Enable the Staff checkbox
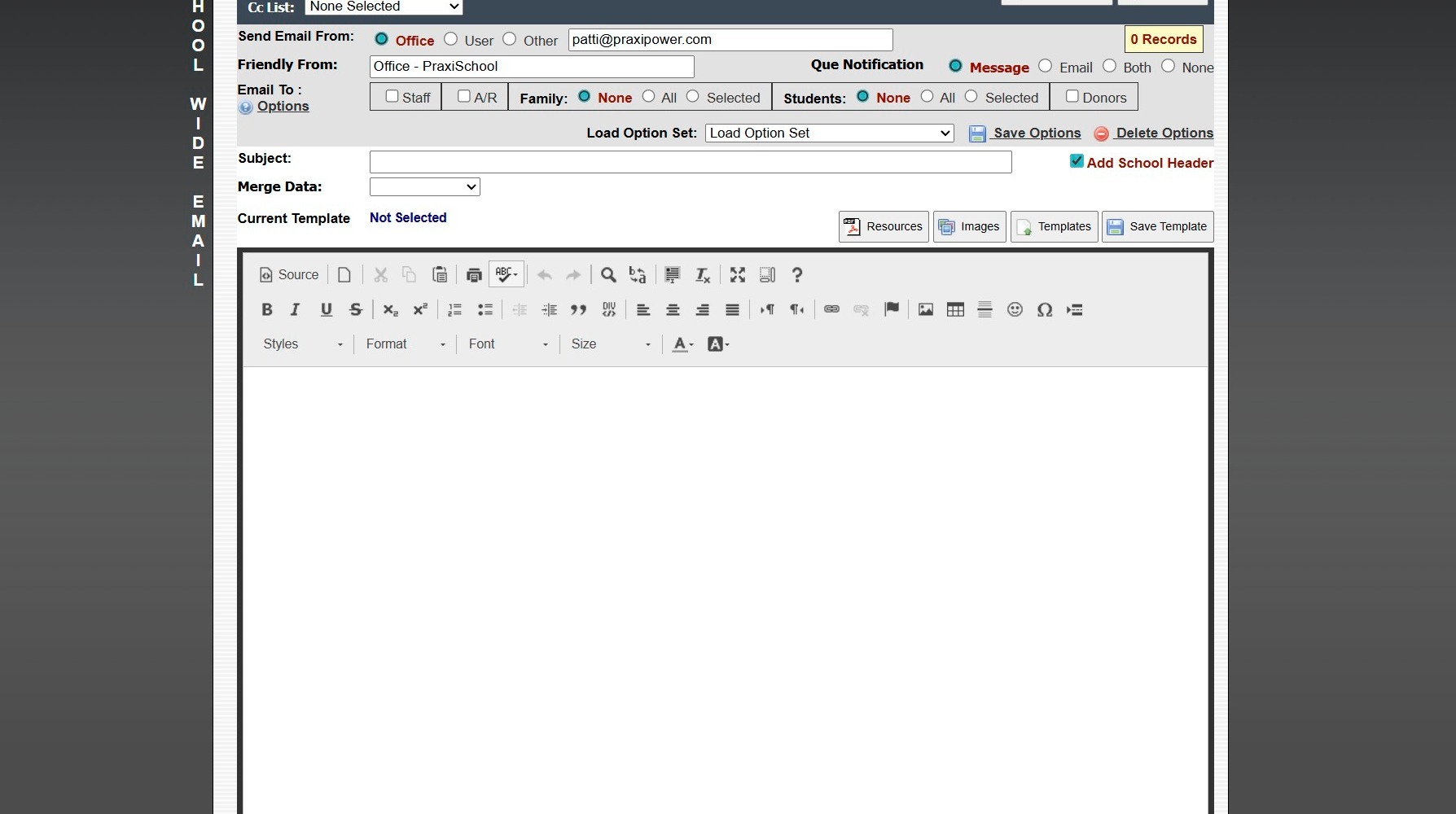1456x814 pixels. 392,96
